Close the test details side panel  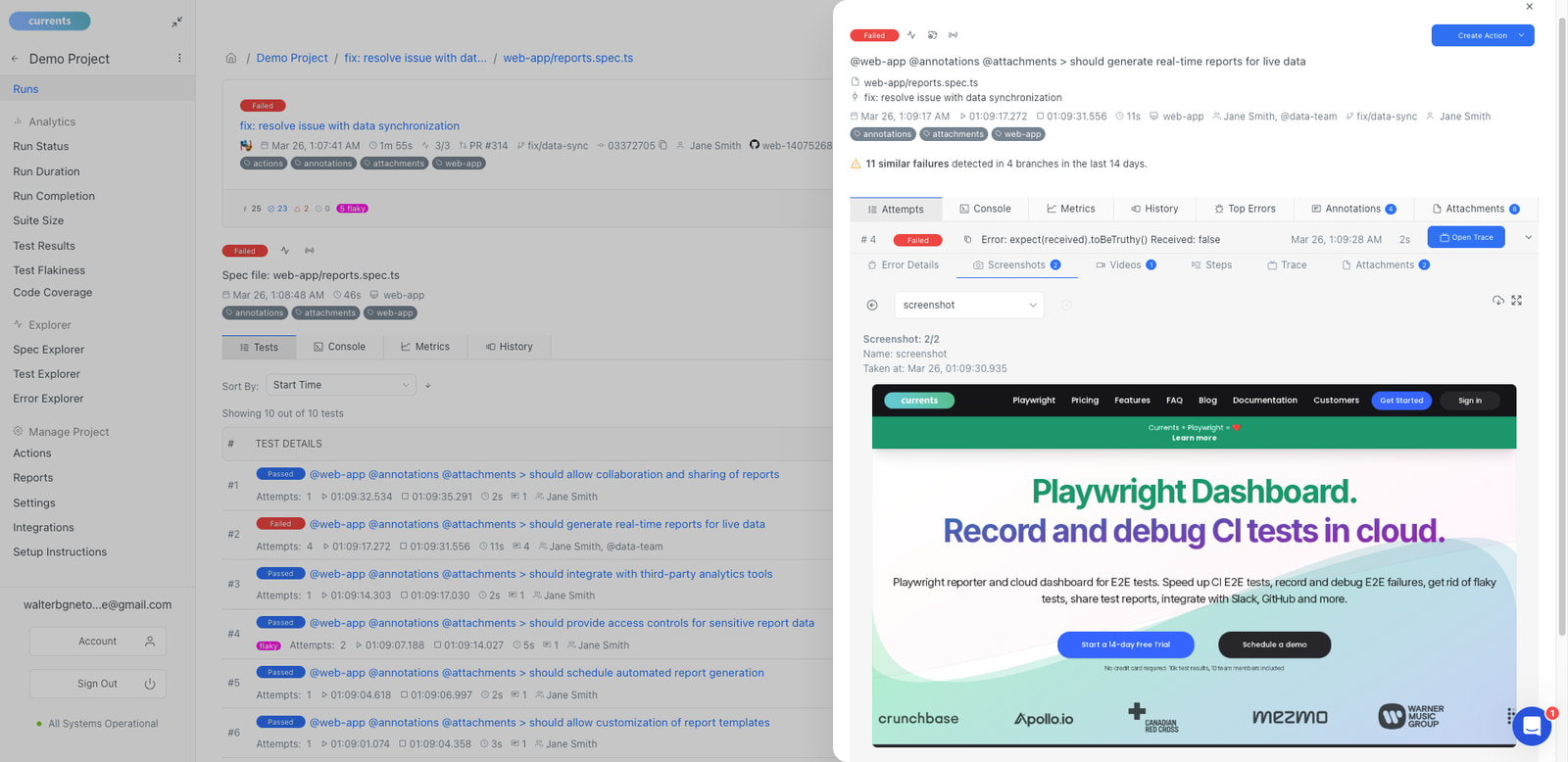point(1529,7)
